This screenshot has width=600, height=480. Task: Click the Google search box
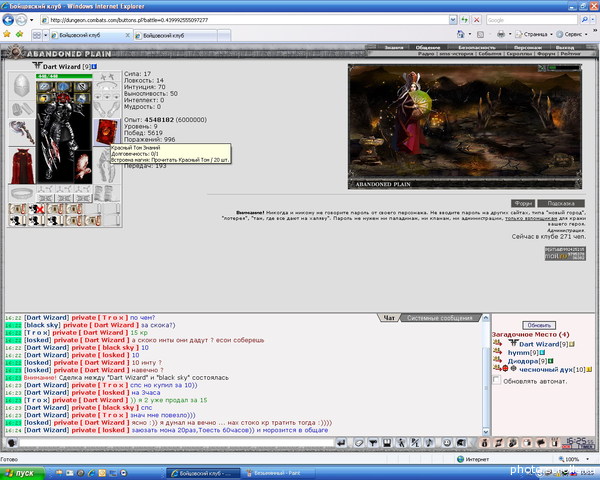[x=531, y=20]
